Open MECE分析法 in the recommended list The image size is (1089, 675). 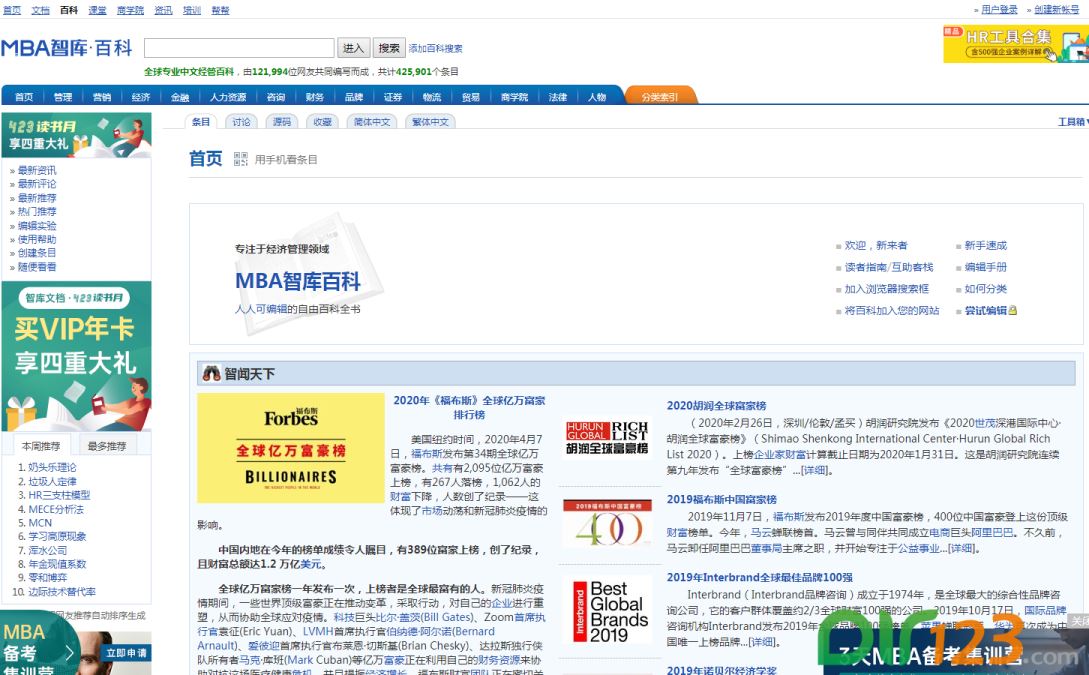[56, 509]
